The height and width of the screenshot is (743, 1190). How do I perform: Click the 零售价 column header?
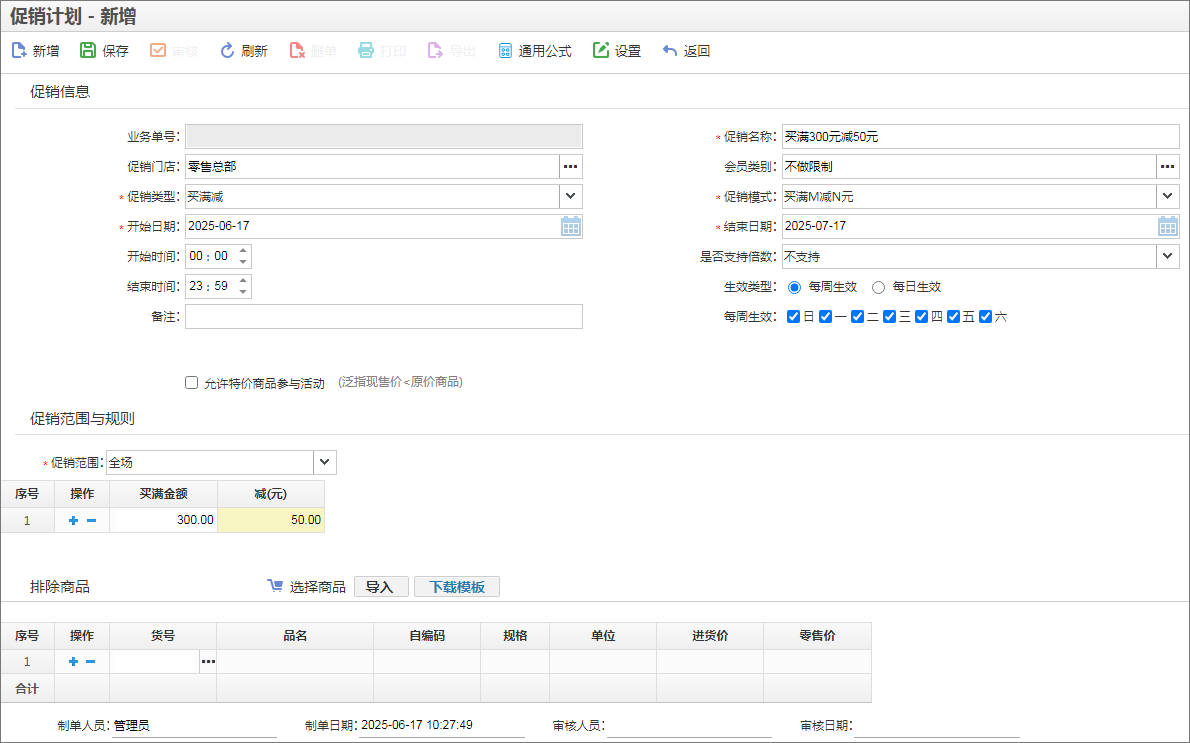pyautogui.click(x=817, y=636)
